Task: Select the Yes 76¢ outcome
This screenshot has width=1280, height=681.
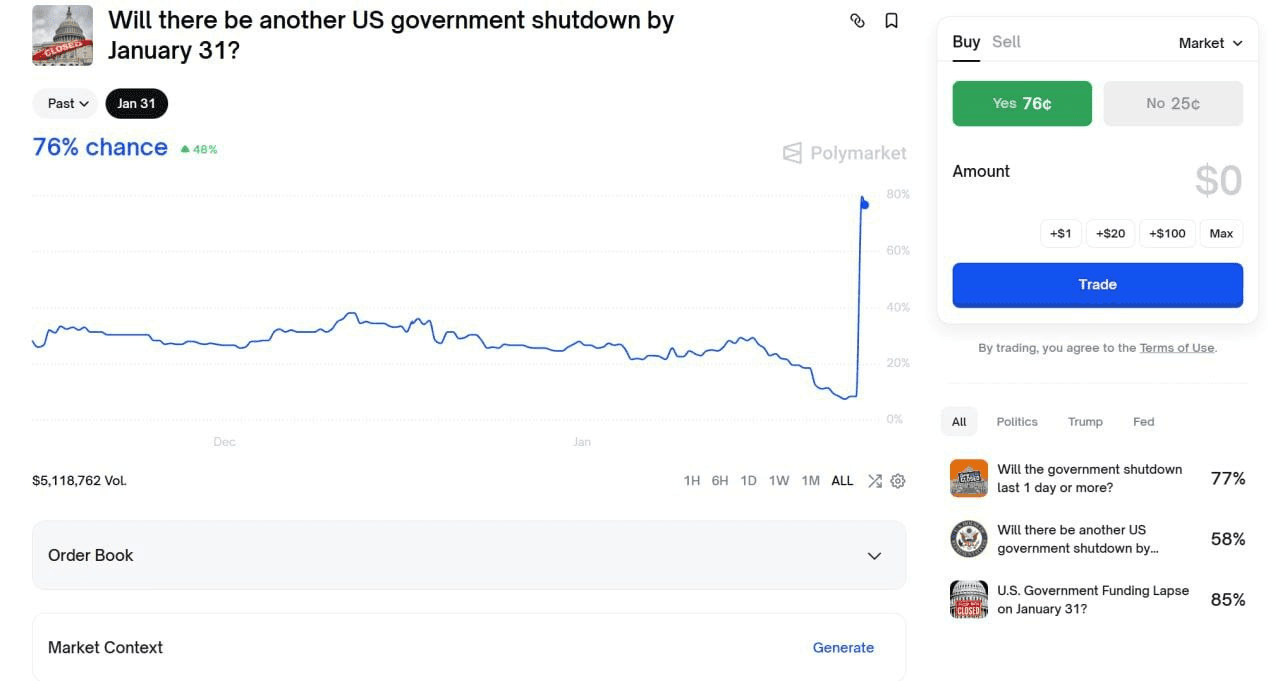Action: pos(1021,103)
